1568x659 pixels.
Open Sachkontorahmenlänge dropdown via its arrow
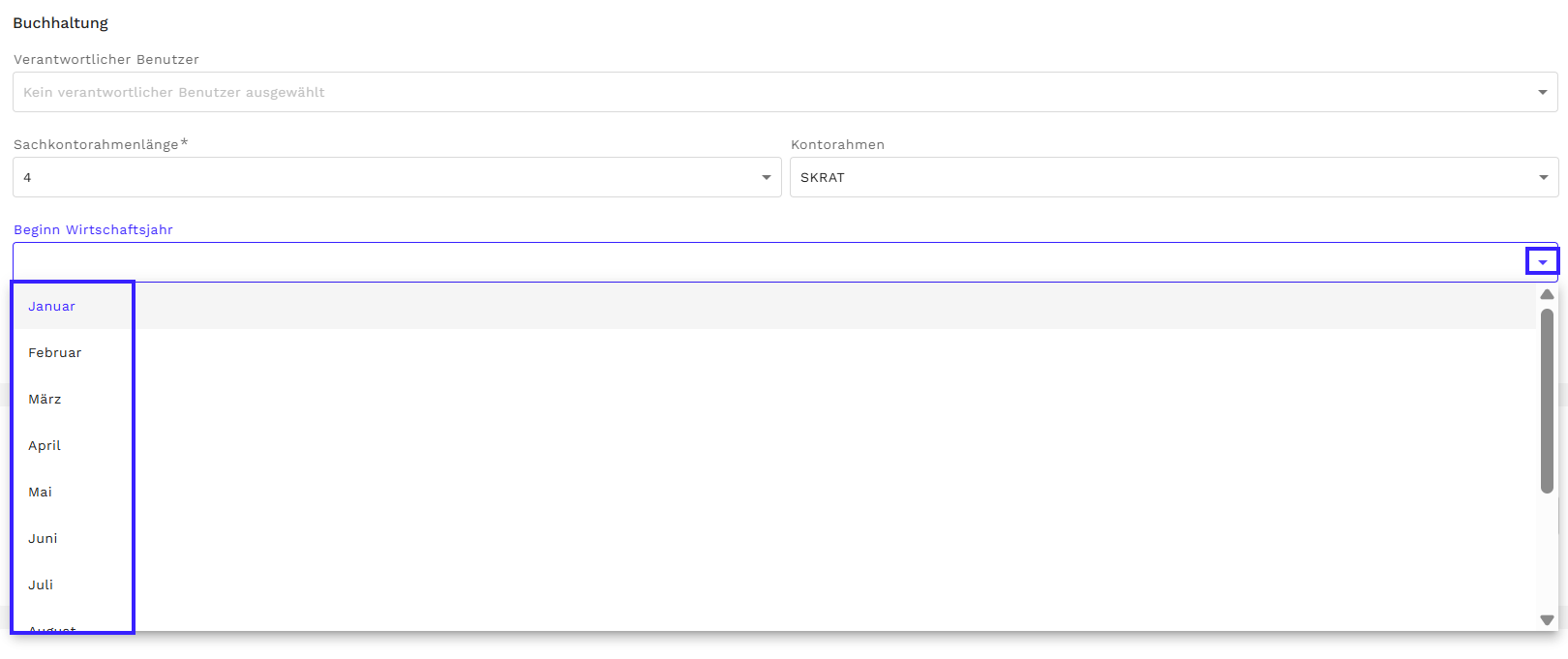point(766,177)
